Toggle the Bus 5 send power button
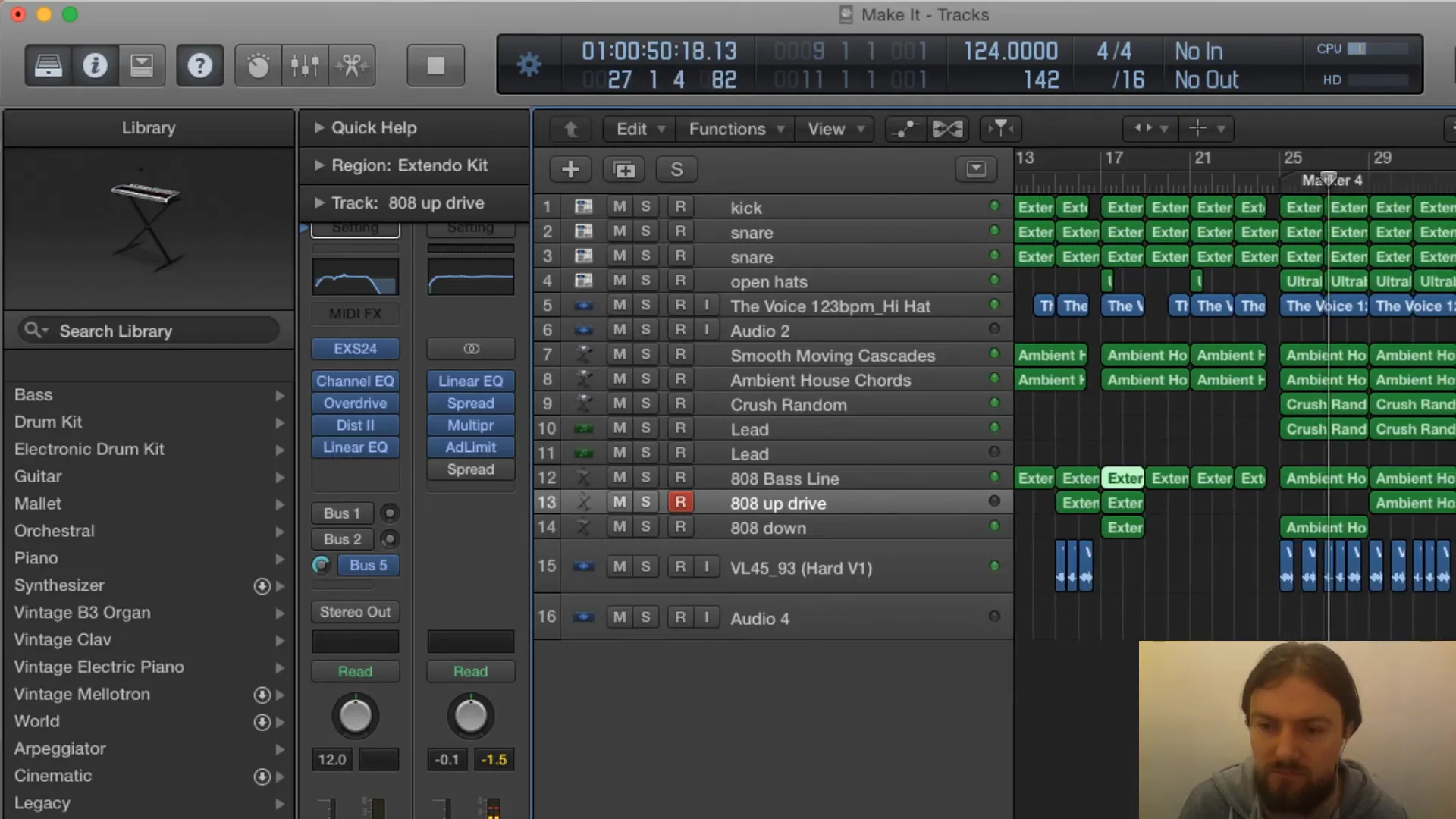Viewport: 1456px width, 819px height. tap(322, 565)
